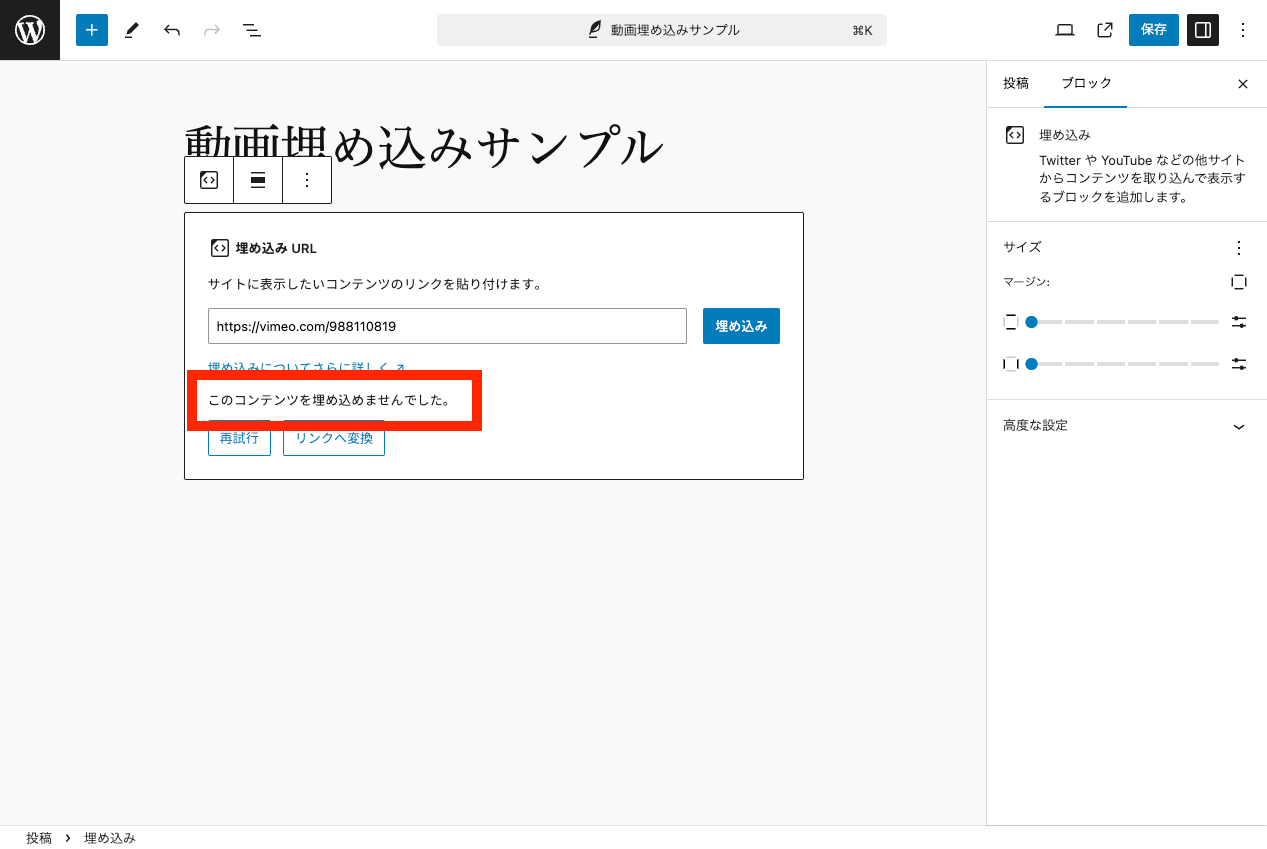The height and width of the screenshot is (849, 1267).
Task: Redo the change in the top toolbar
Action: 212,30
